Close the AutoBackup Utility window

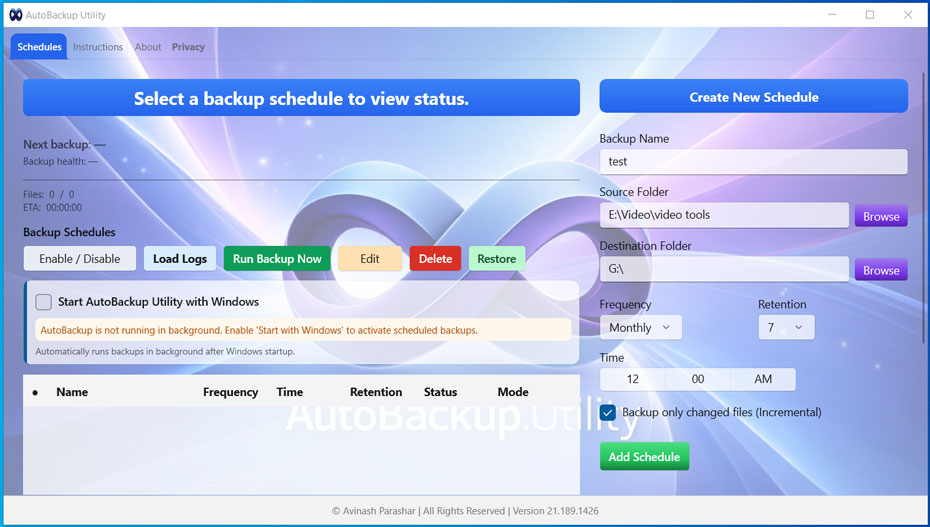pyautogui.click(x=907, y=15)
